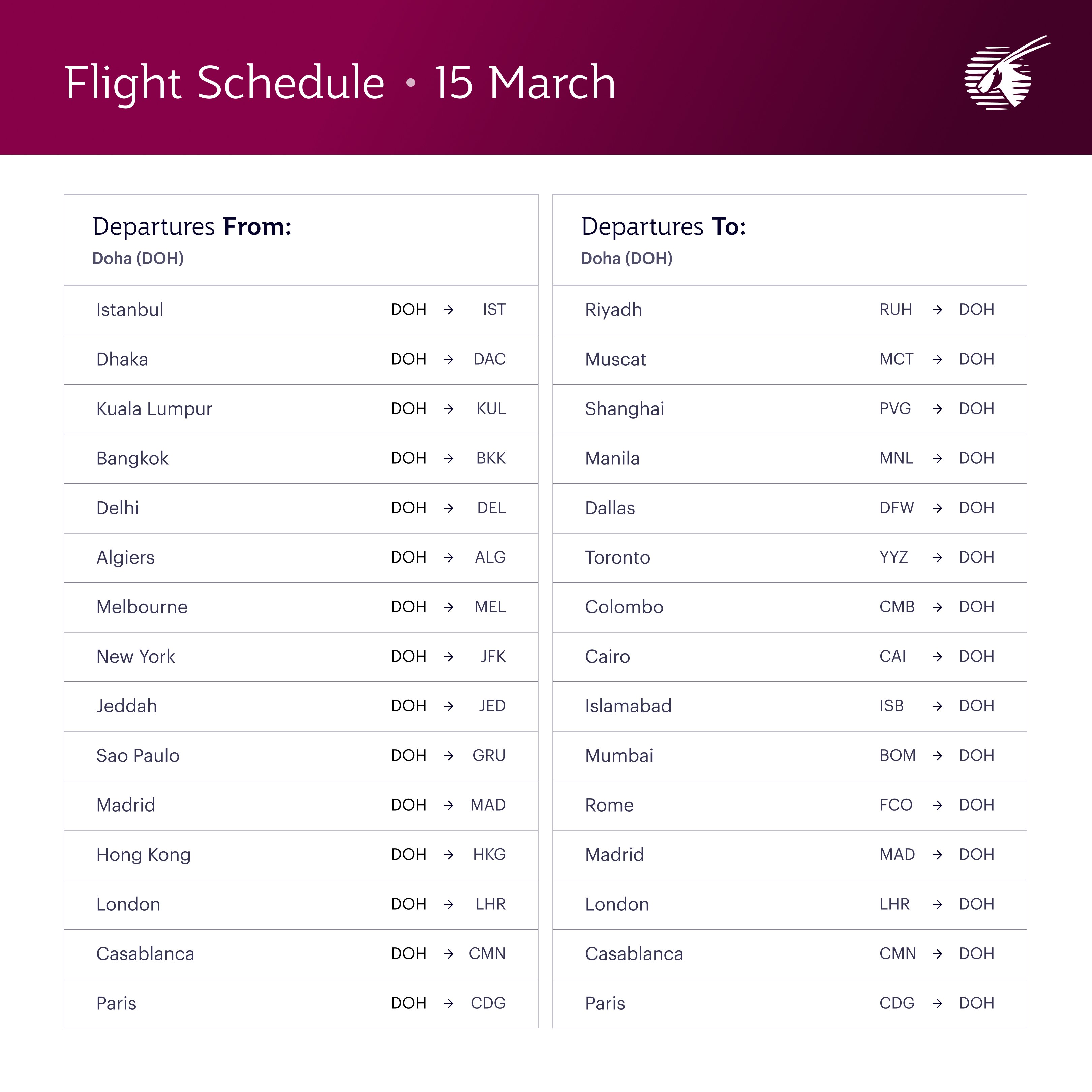Click the arrow icon in the Riyadh row

pyautogui.click(x=937, y=310)
